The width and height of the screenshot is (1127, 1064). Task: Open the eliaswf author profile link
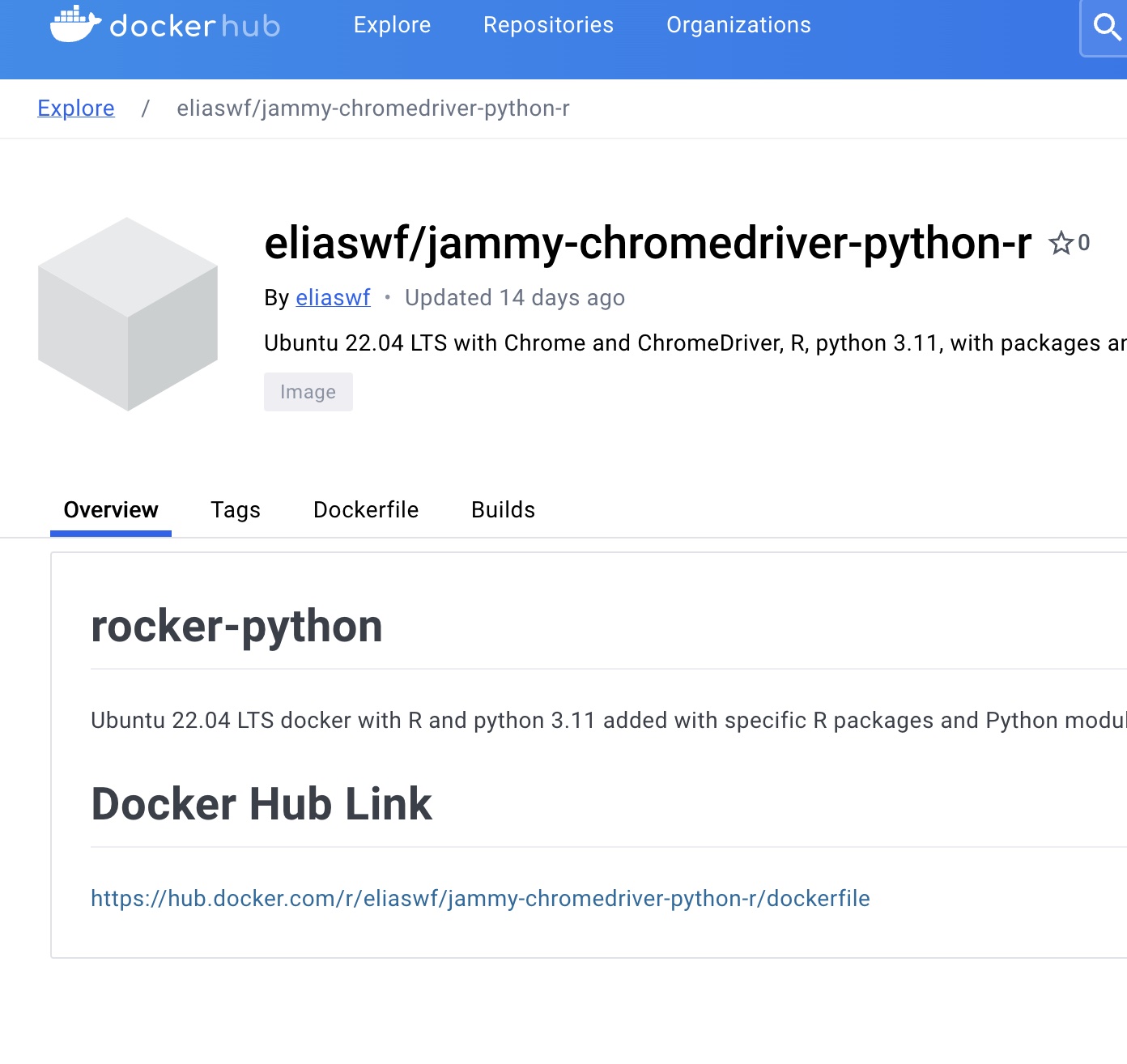333,298
